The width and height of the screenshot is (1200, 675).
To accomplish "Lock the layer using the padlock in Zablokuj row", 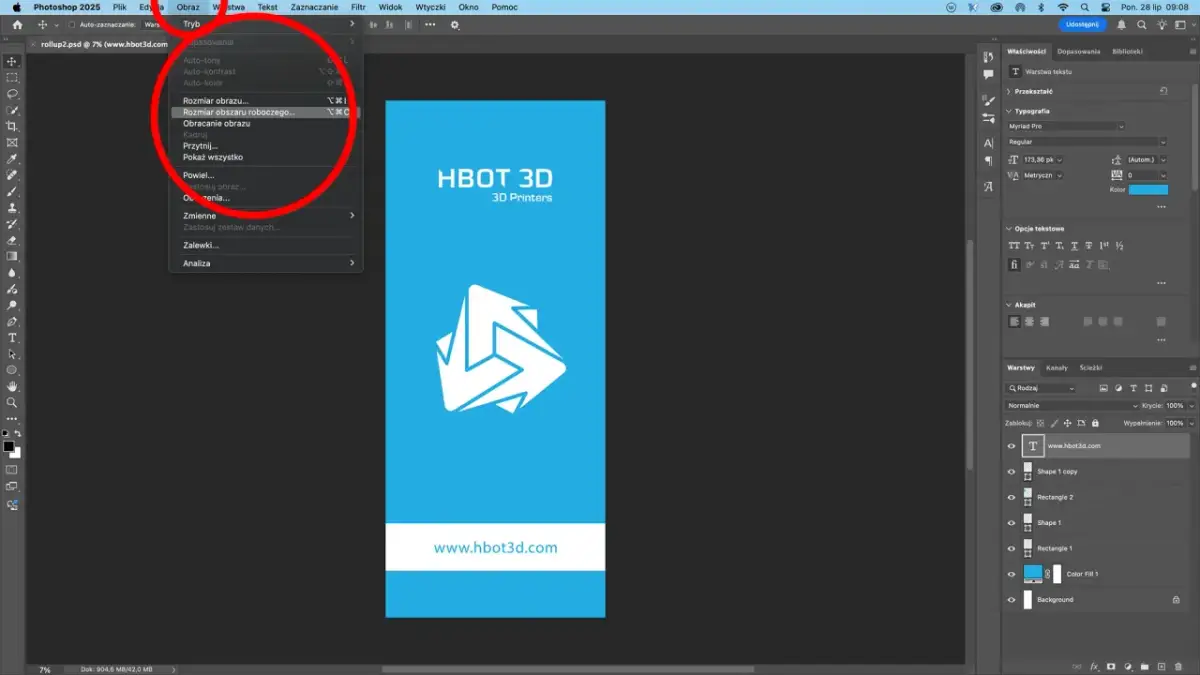I will click(1095, 423).
